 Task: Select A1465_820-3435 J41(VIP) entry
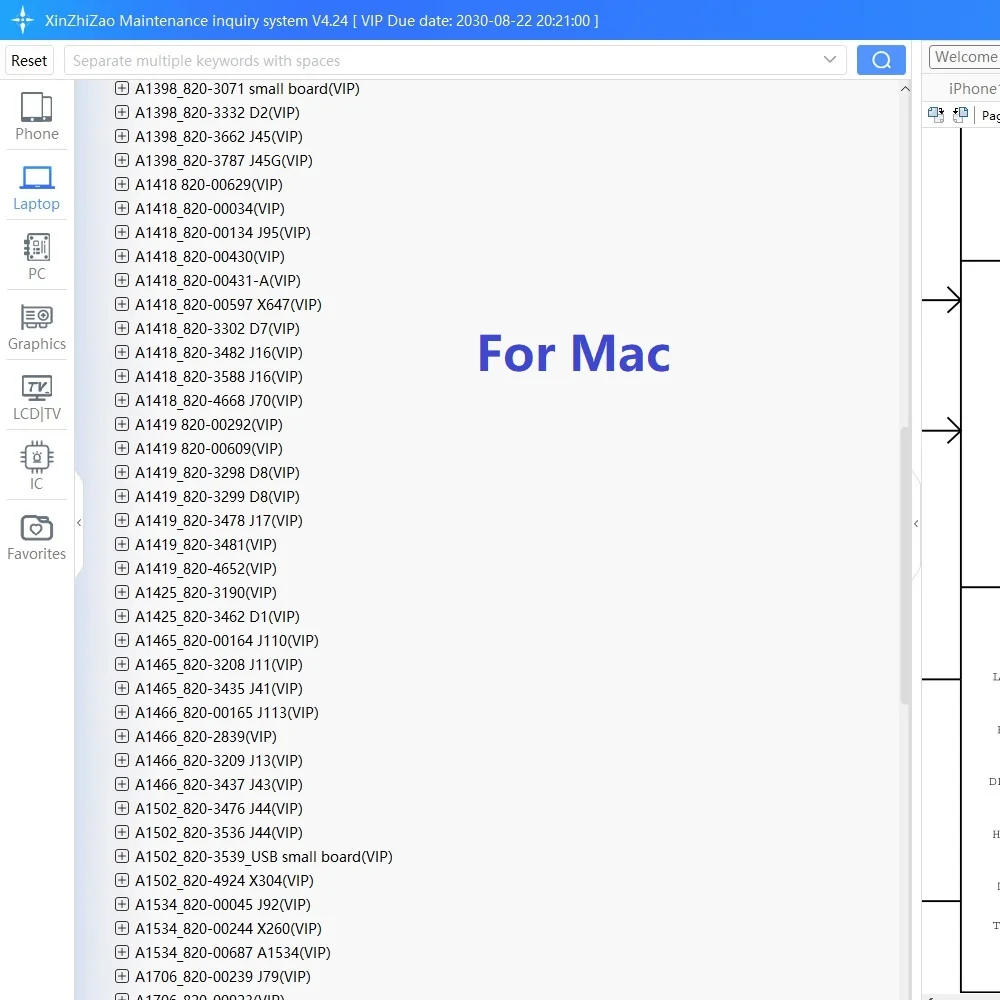(x=219, y=689)
